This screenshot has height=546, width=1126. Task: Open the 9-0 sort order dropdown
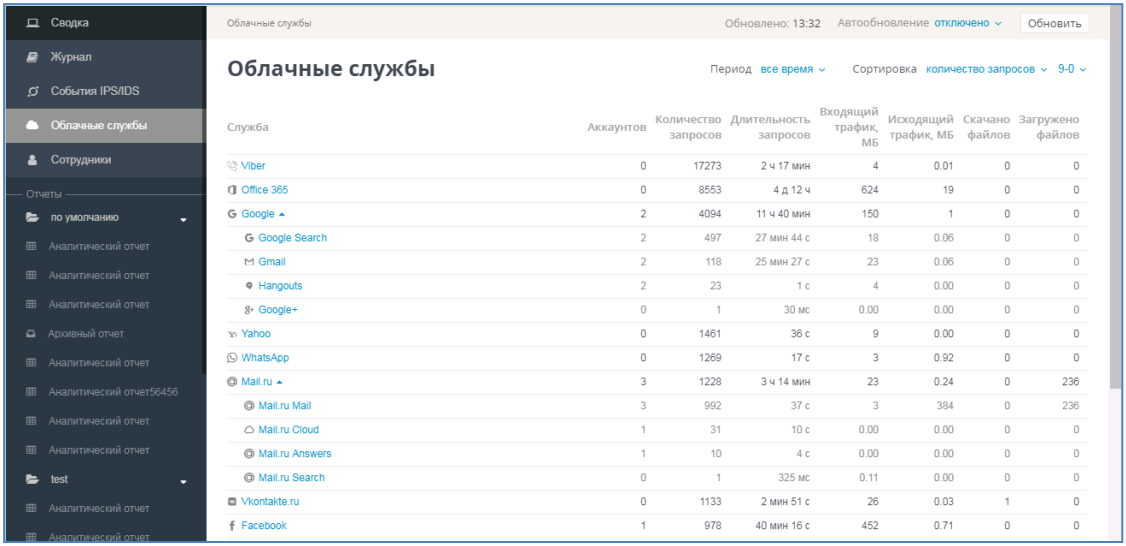(x=1071, y=69)
